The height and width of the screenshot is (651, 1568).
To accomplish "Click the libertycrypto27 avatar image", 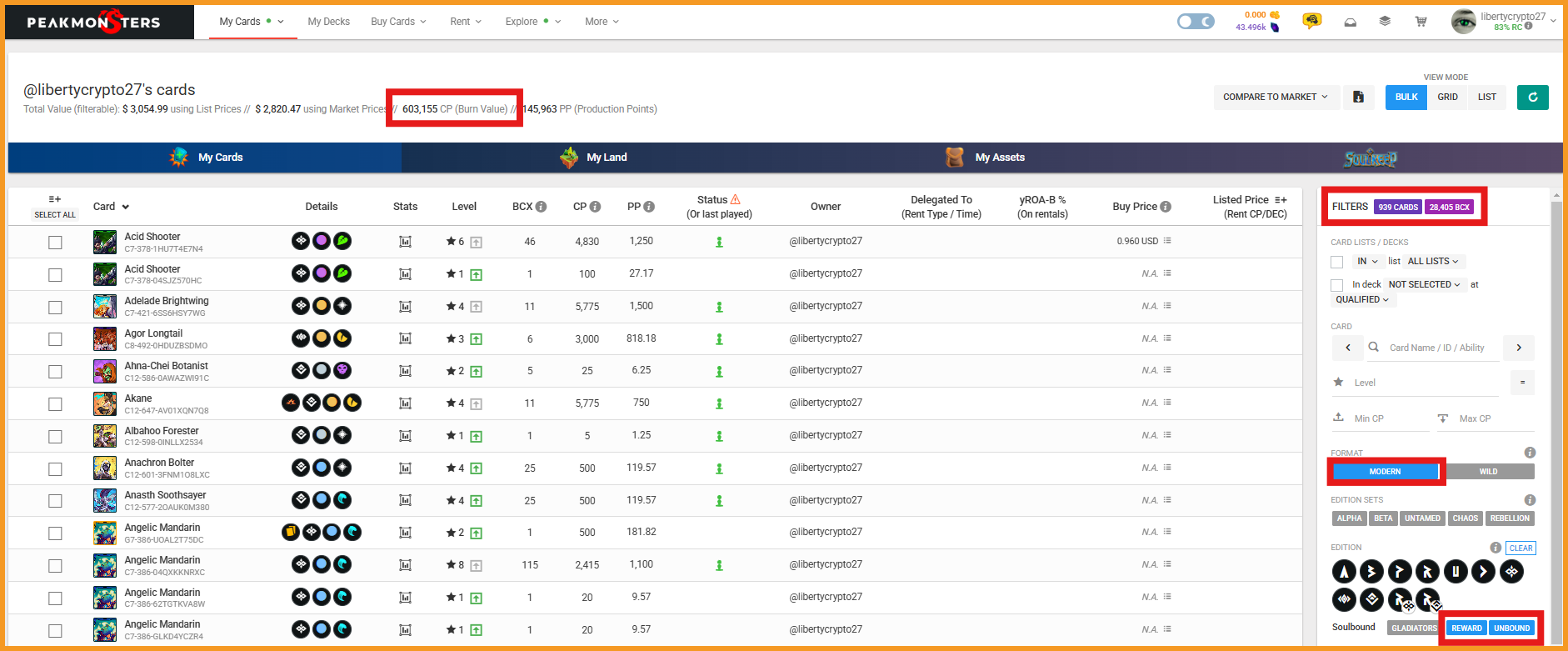I will click(1463, 22).
